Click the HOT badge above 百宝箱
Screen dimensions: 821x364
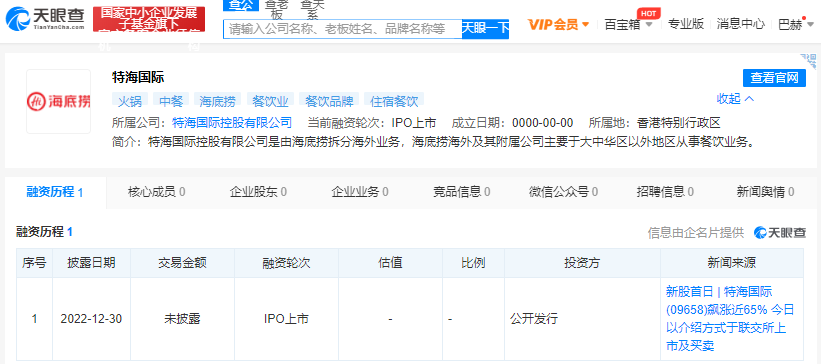(649, 13)
